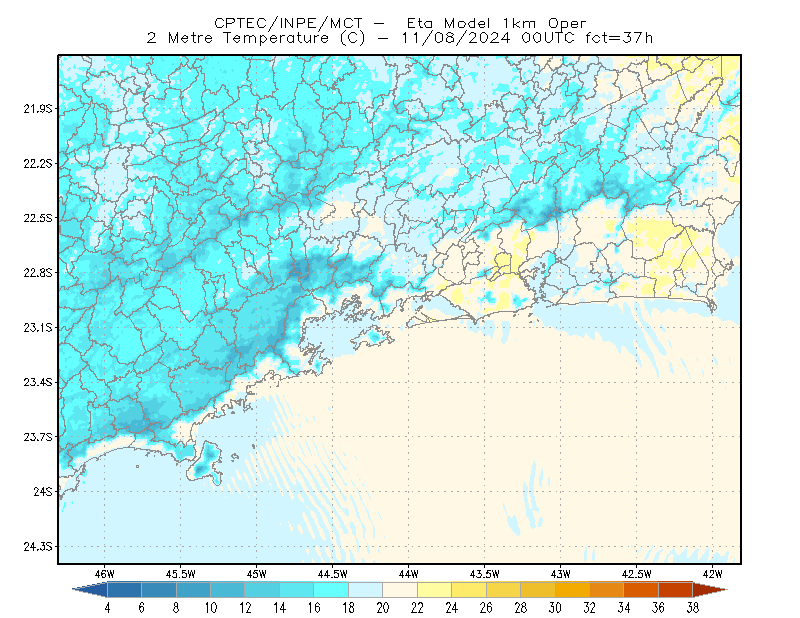Viewport: 800px width, 618px height.
Task: Click the 44W longitude axis label
Action: [x=408, y=574]
